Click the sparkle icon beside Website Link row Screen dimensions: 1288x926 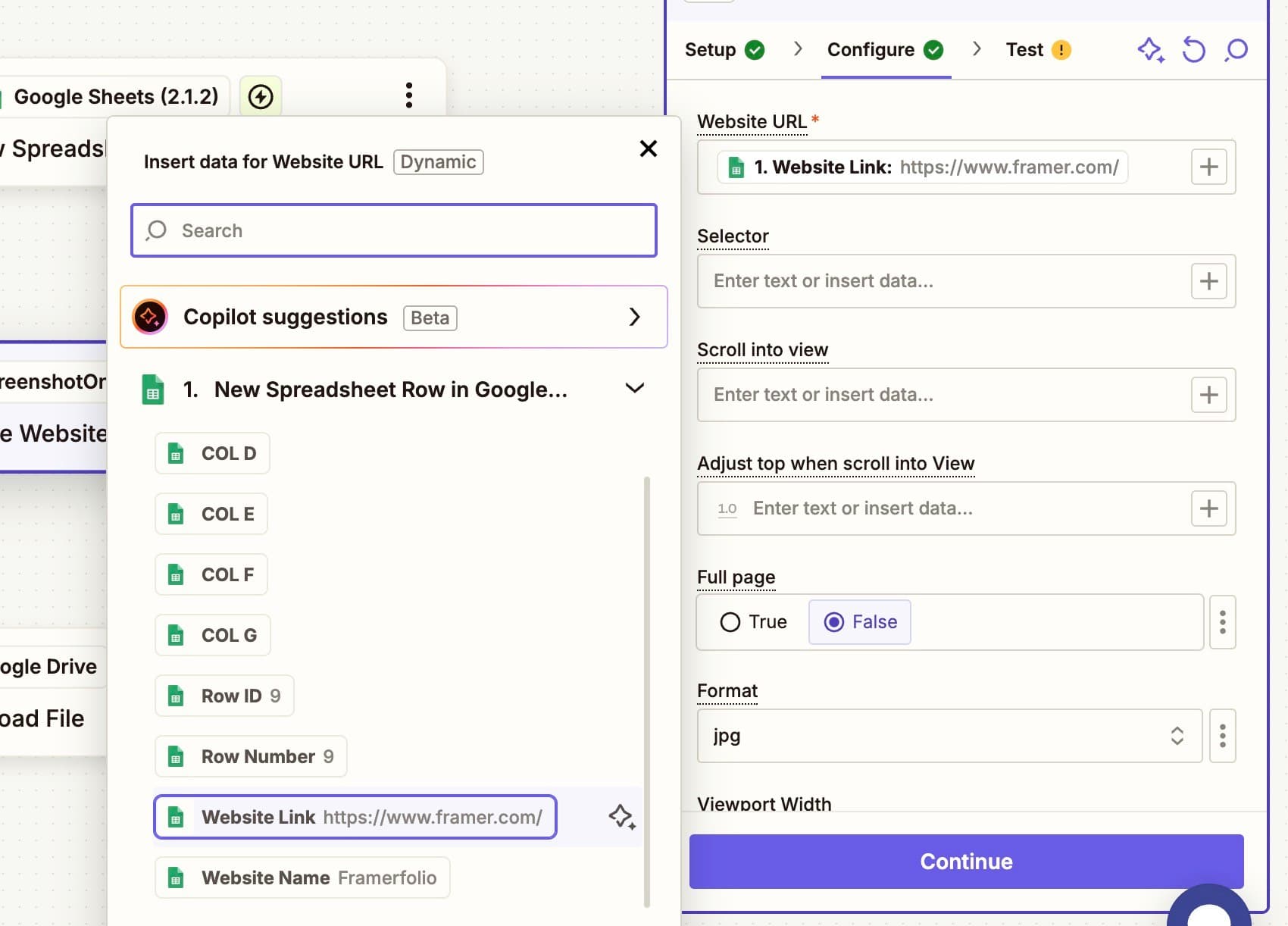pos(622,817)
